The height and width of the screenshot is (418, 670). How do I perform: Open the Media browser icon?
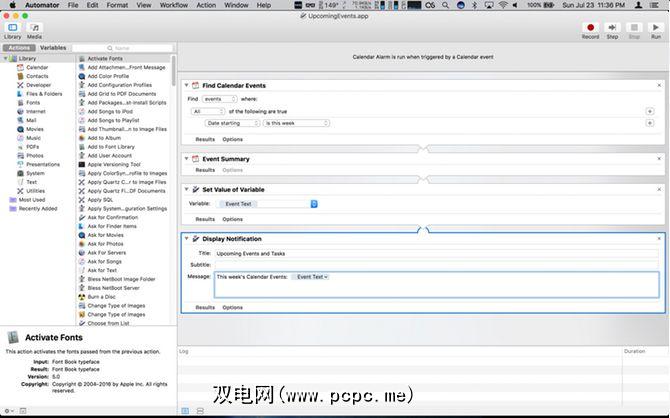(35, 28)
